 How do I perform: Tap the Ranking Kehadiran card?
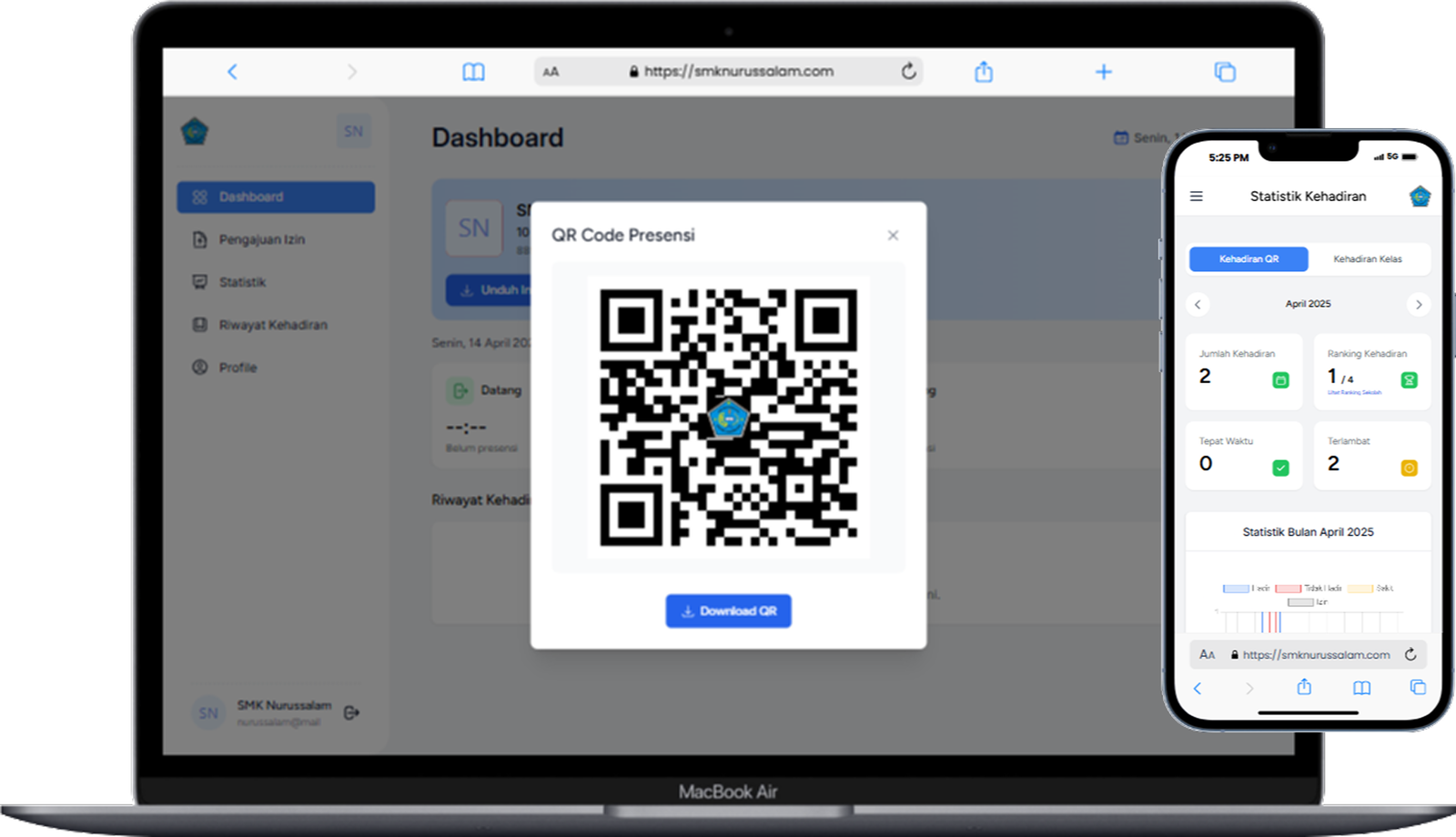pyautogui.click(x=1371, y=372)
